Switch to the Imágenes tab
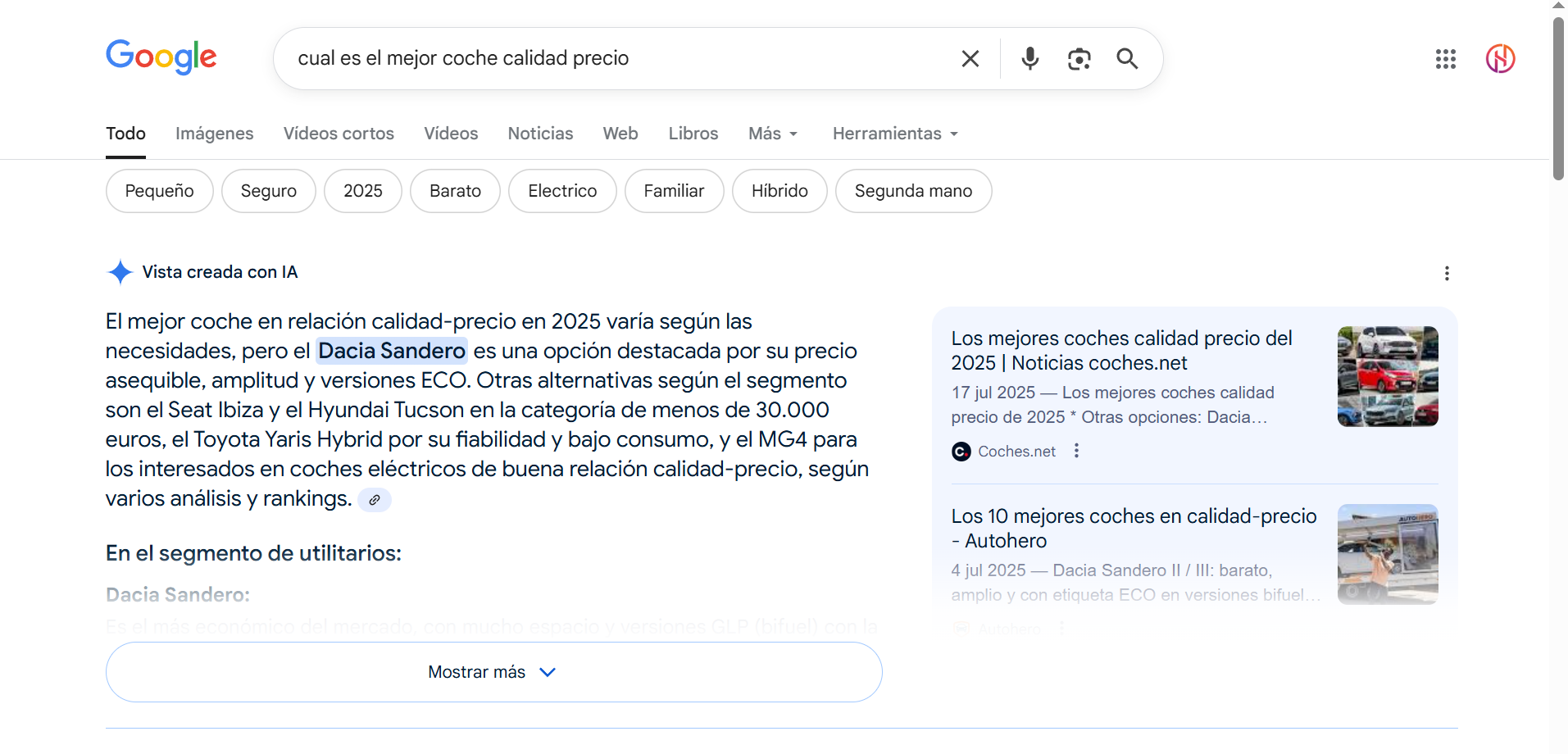 tap(214, 133)
